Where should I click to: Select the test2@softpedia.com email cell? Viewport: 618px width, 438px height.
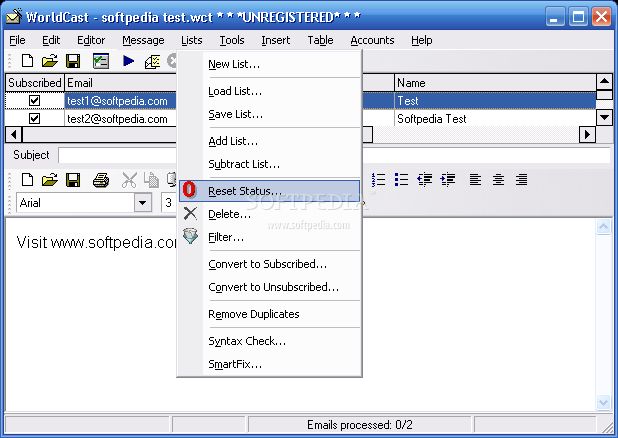pos(121,119)
